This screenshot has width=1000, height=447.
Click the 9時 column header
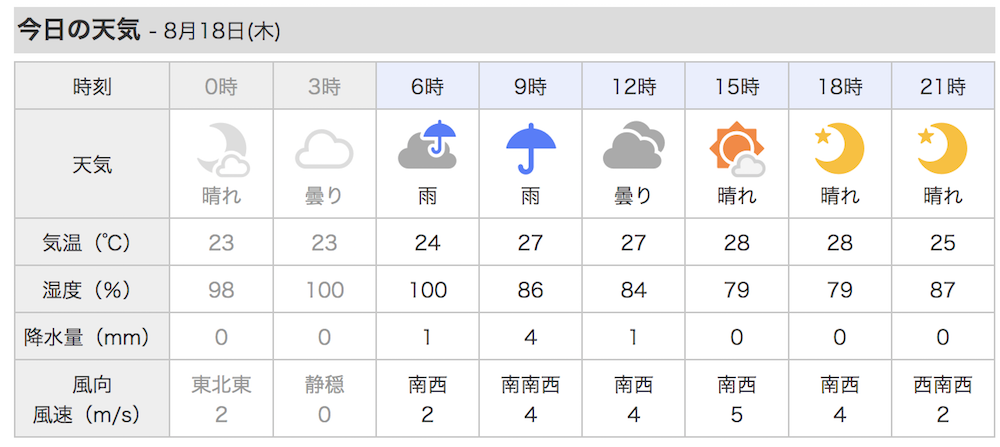click(x=531, y=85)
